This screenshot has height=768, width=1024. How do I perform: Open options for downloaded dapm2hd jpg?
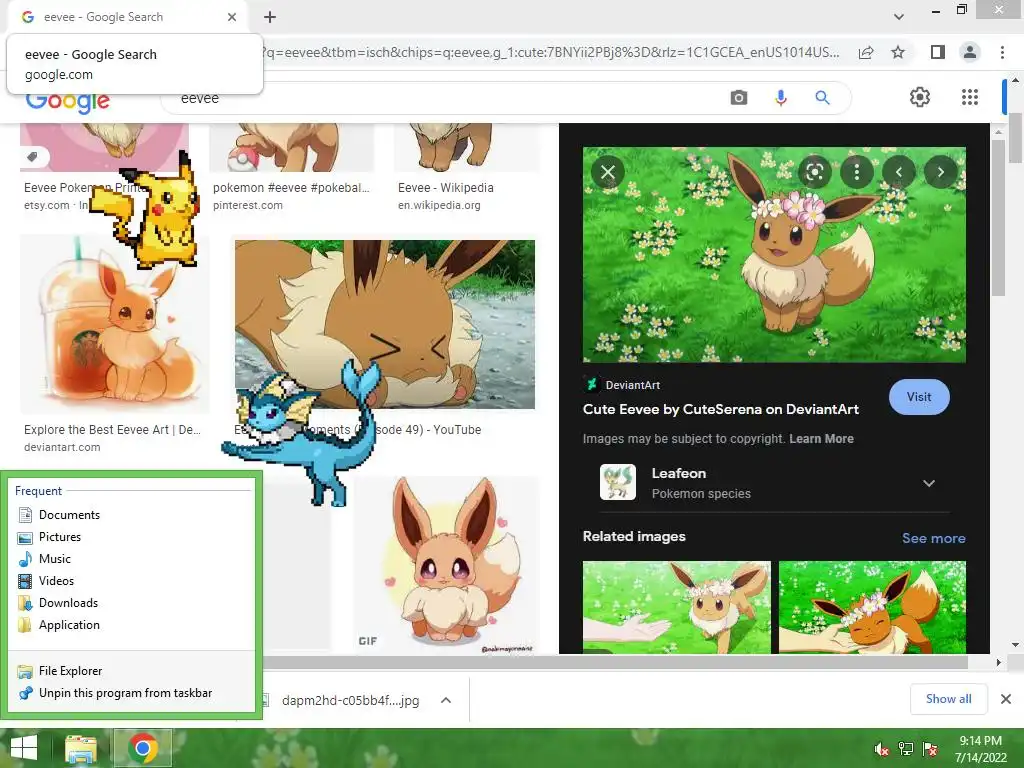pyautogui.click(x=446, y=700)
